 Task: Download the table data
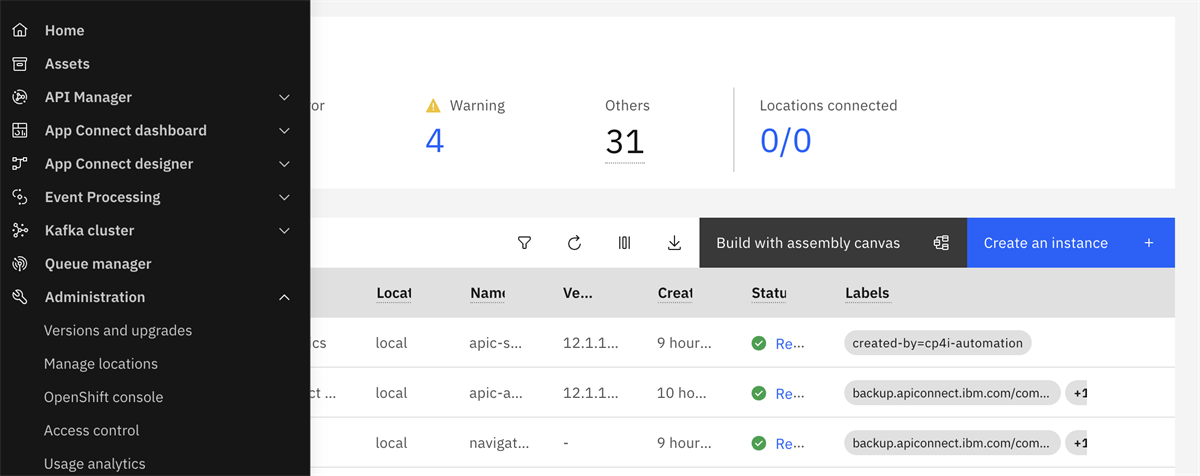tap(674, 243)
